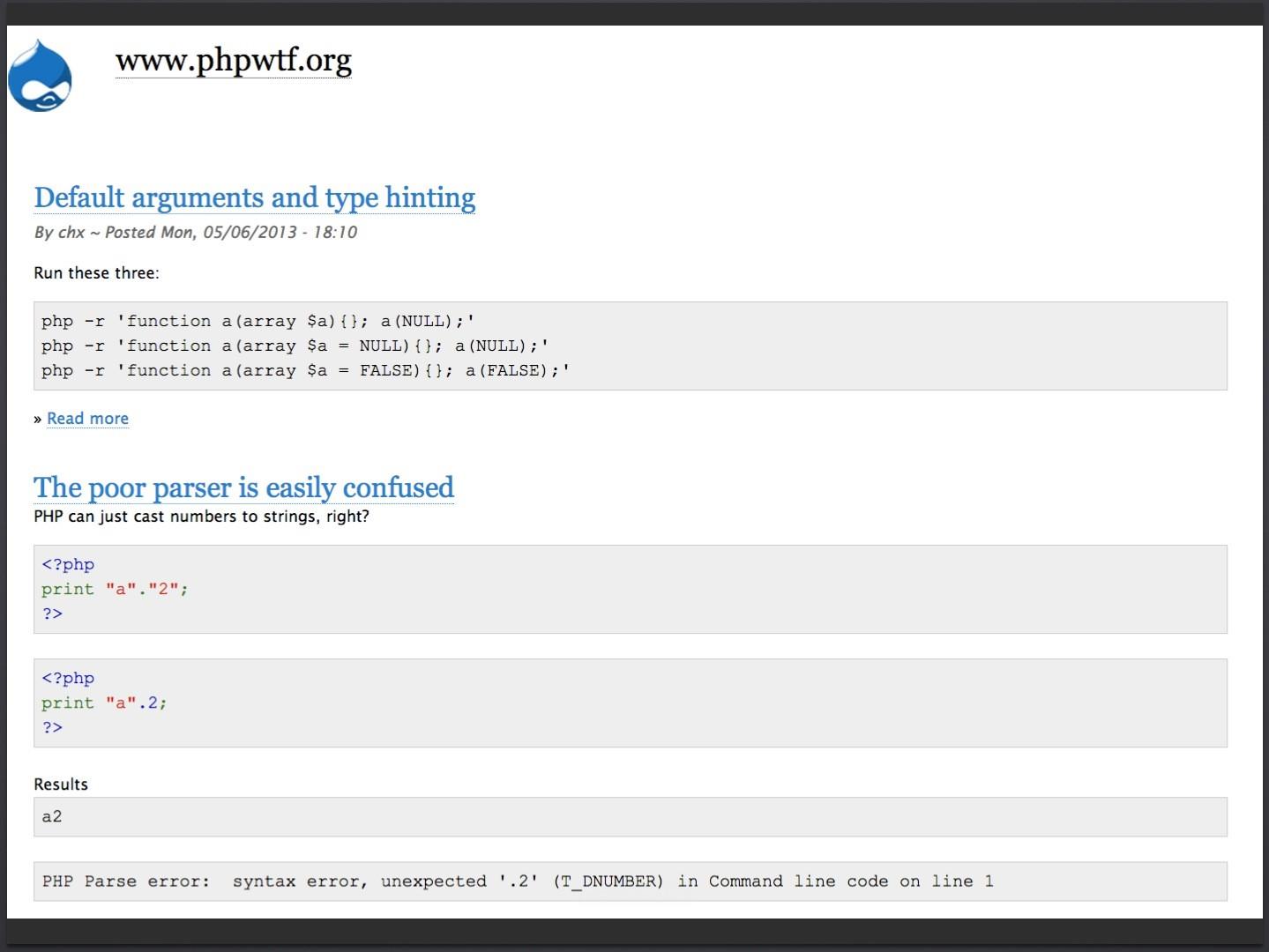
Task: Click the PHP Parse error message box
Action: (630, 881)
